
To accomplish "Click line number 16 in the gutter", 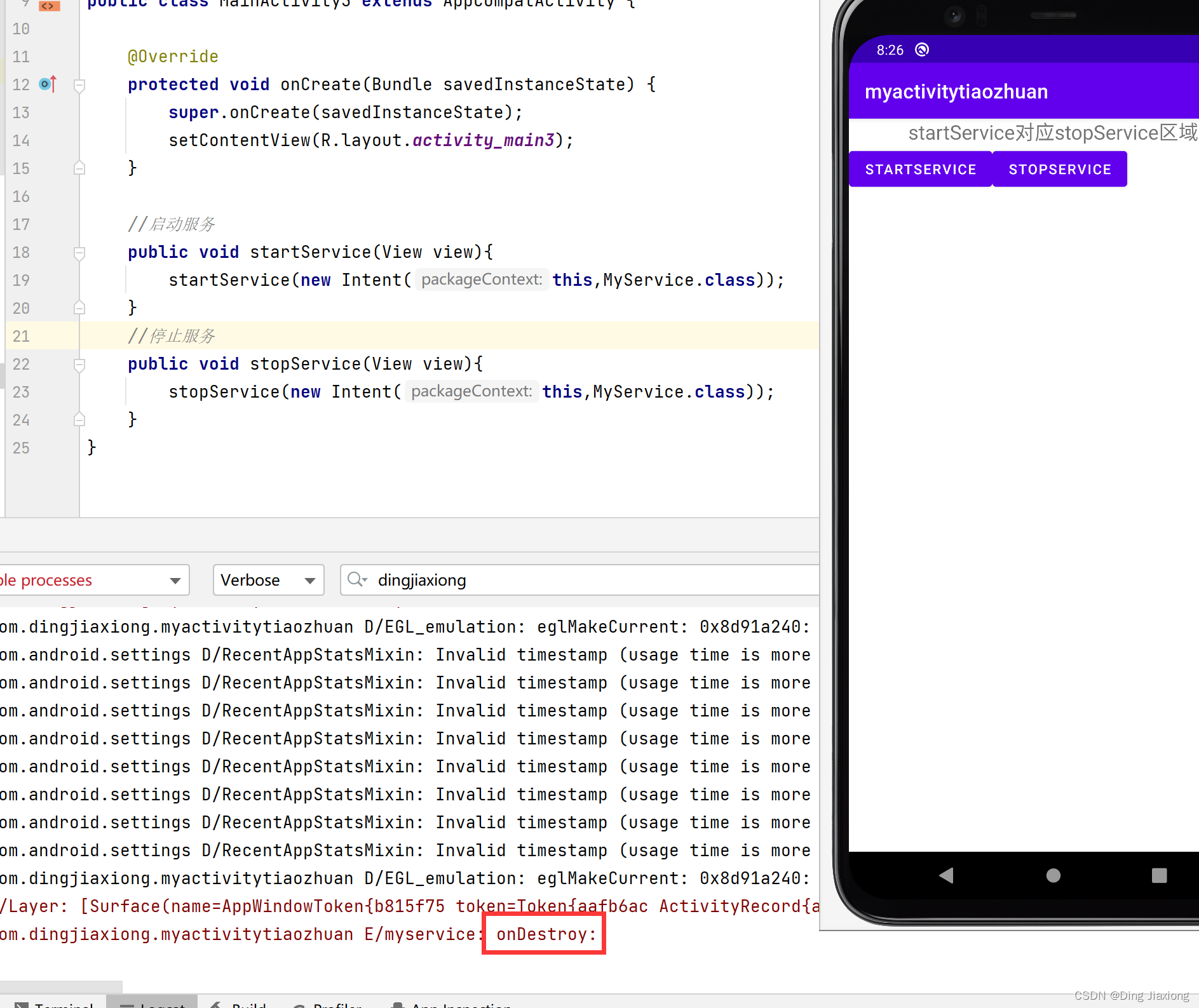I will (x=21, y=196).
